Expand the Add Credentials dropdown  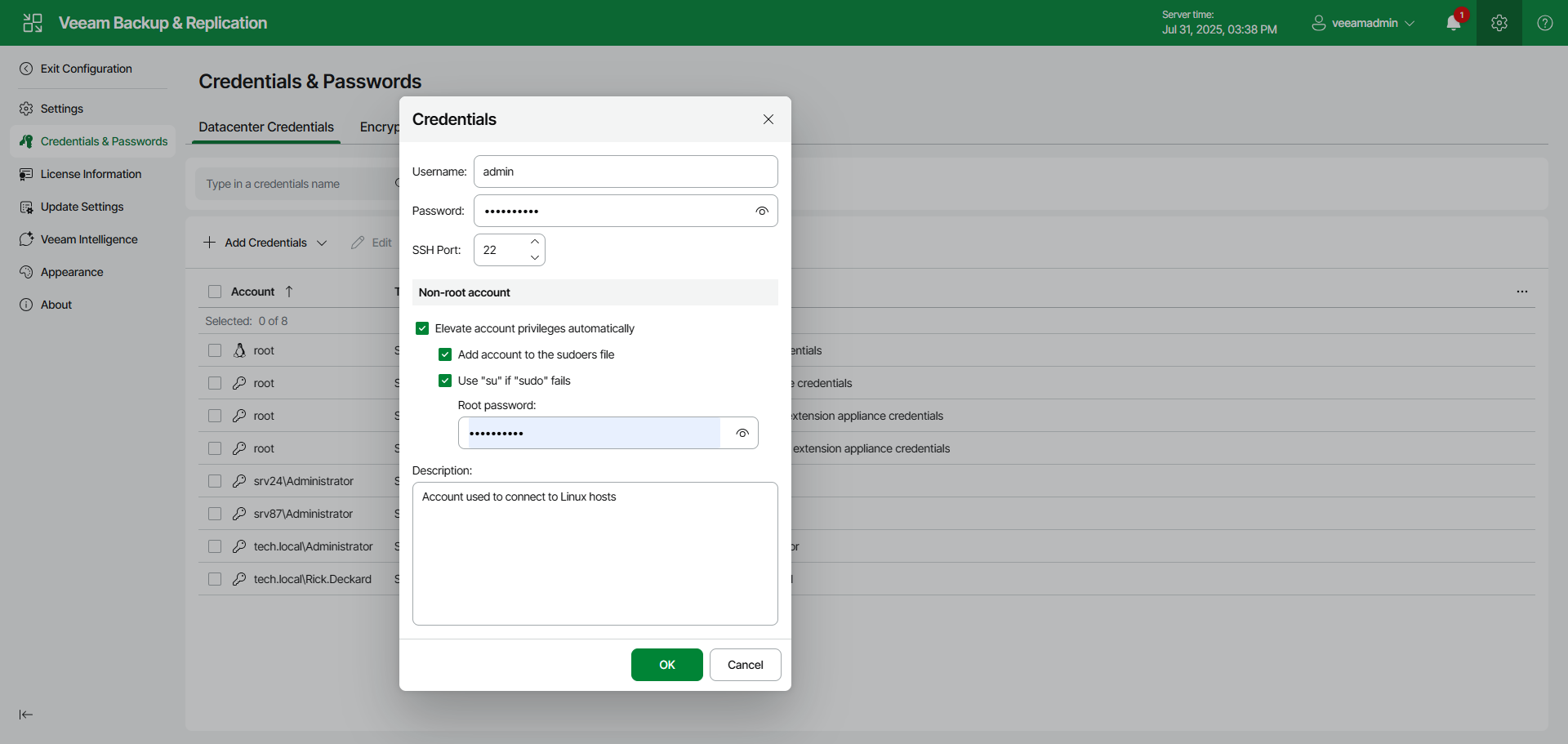(323, 243)
